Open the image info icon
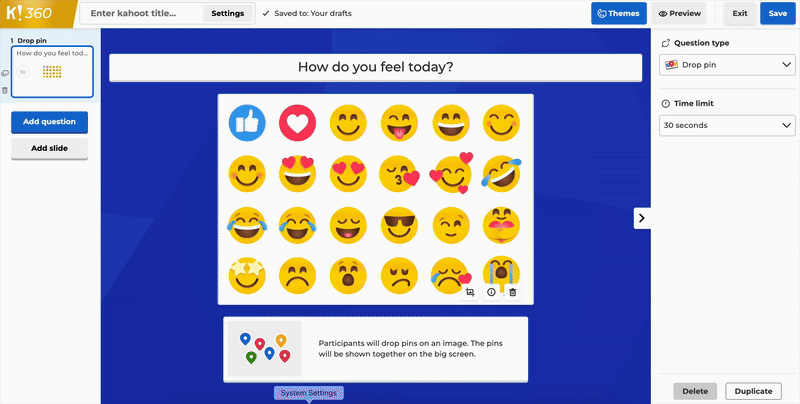The width and height of the screenshot is (800, 404). pos(491,292)
